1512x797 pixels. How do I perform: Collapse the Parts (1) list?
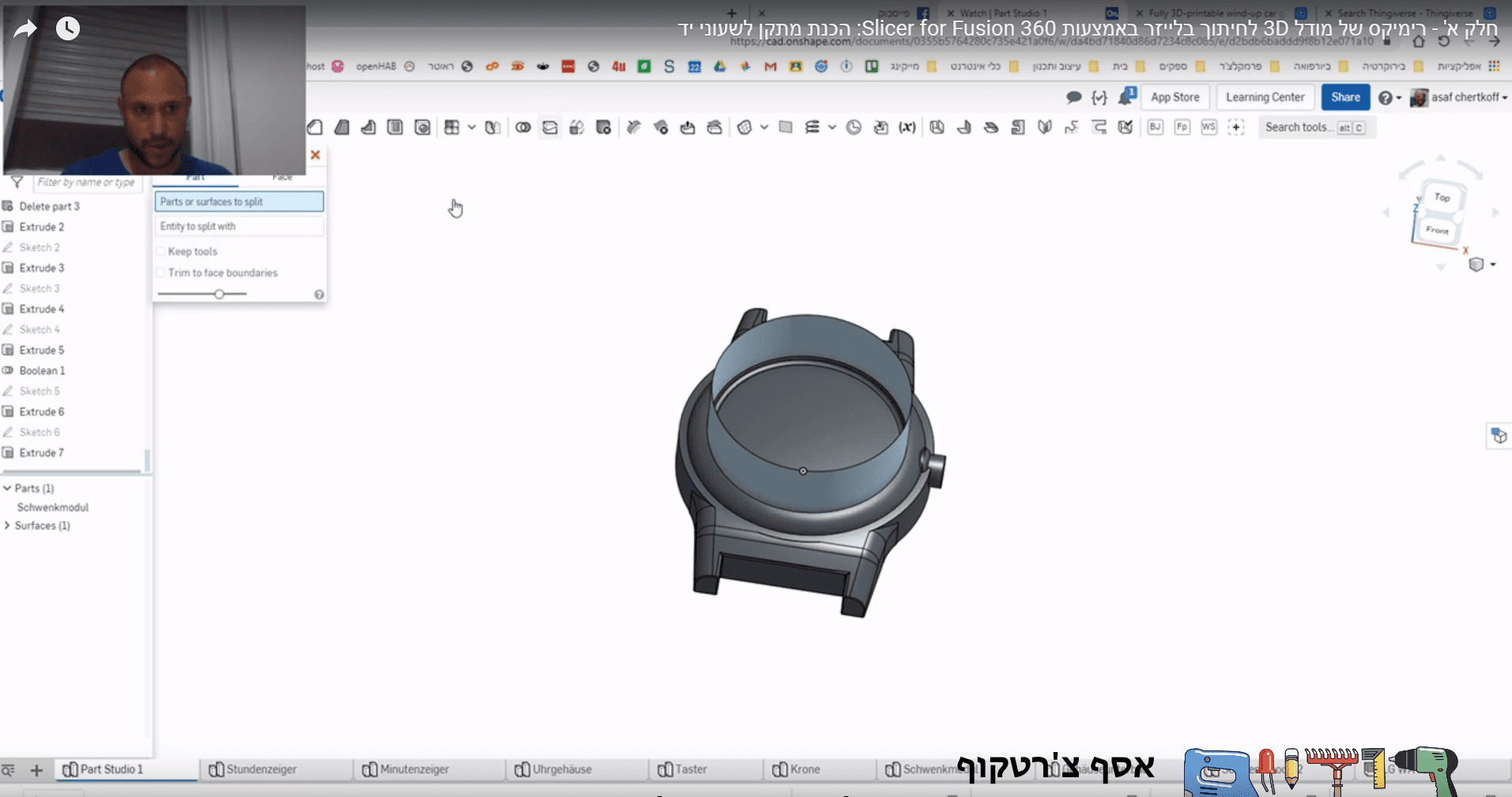[7, 488]
